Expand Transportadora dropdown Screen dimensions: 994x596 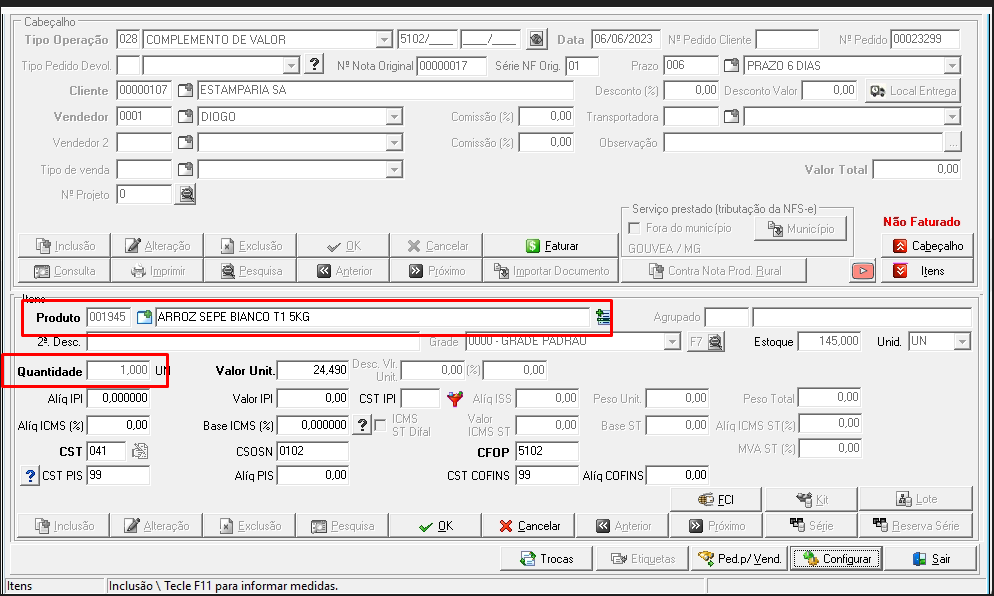point(952,117)
